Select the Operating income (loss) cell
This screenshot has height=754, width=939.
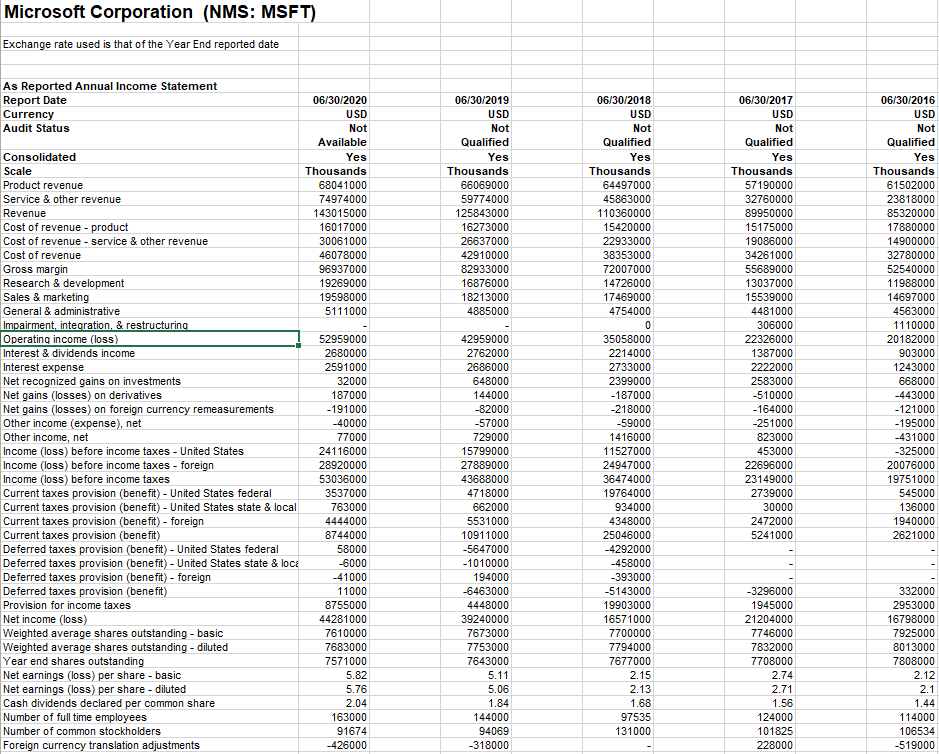pos(60,339)
